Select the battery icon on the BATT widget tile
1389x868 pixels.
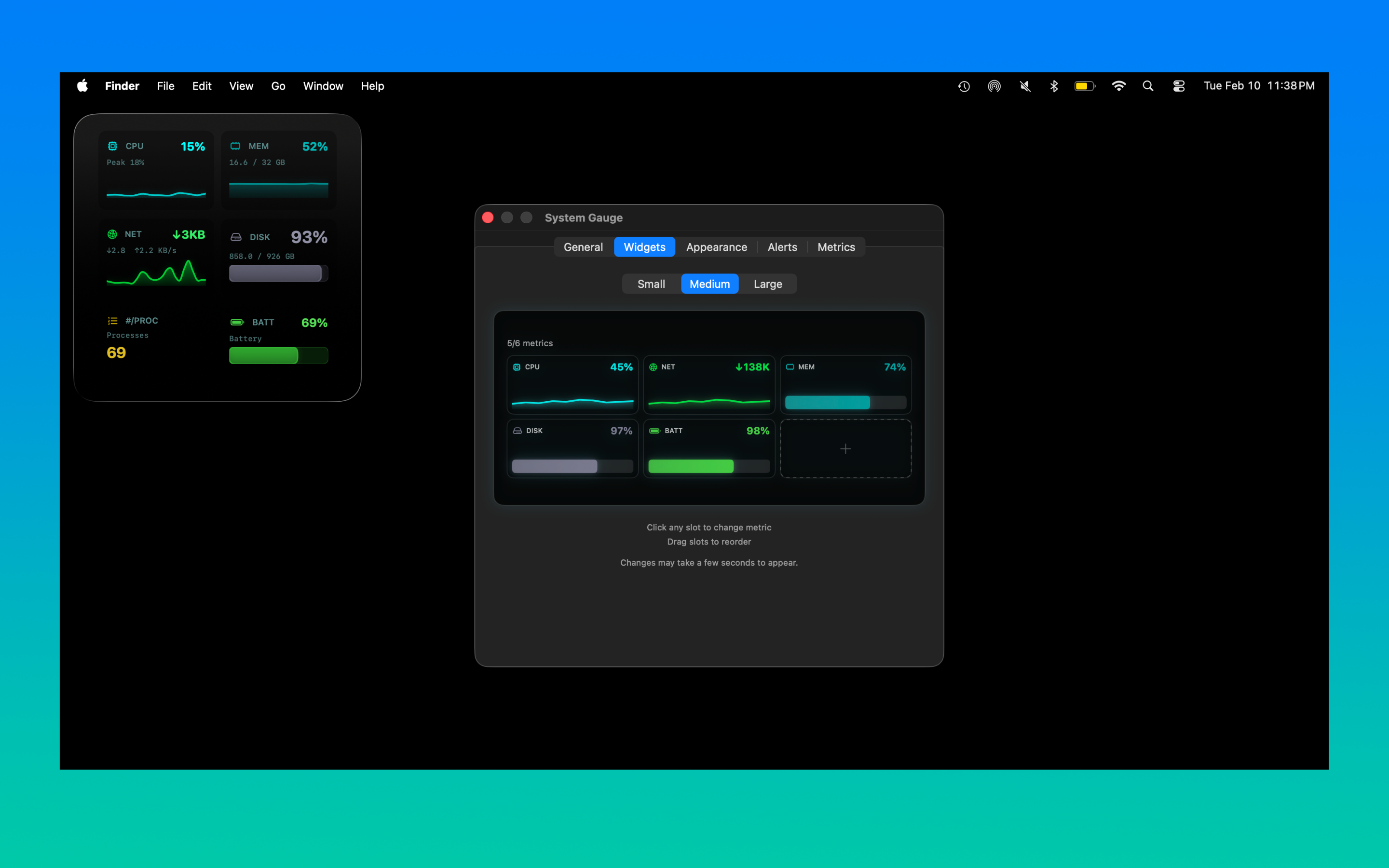[237, 322]
